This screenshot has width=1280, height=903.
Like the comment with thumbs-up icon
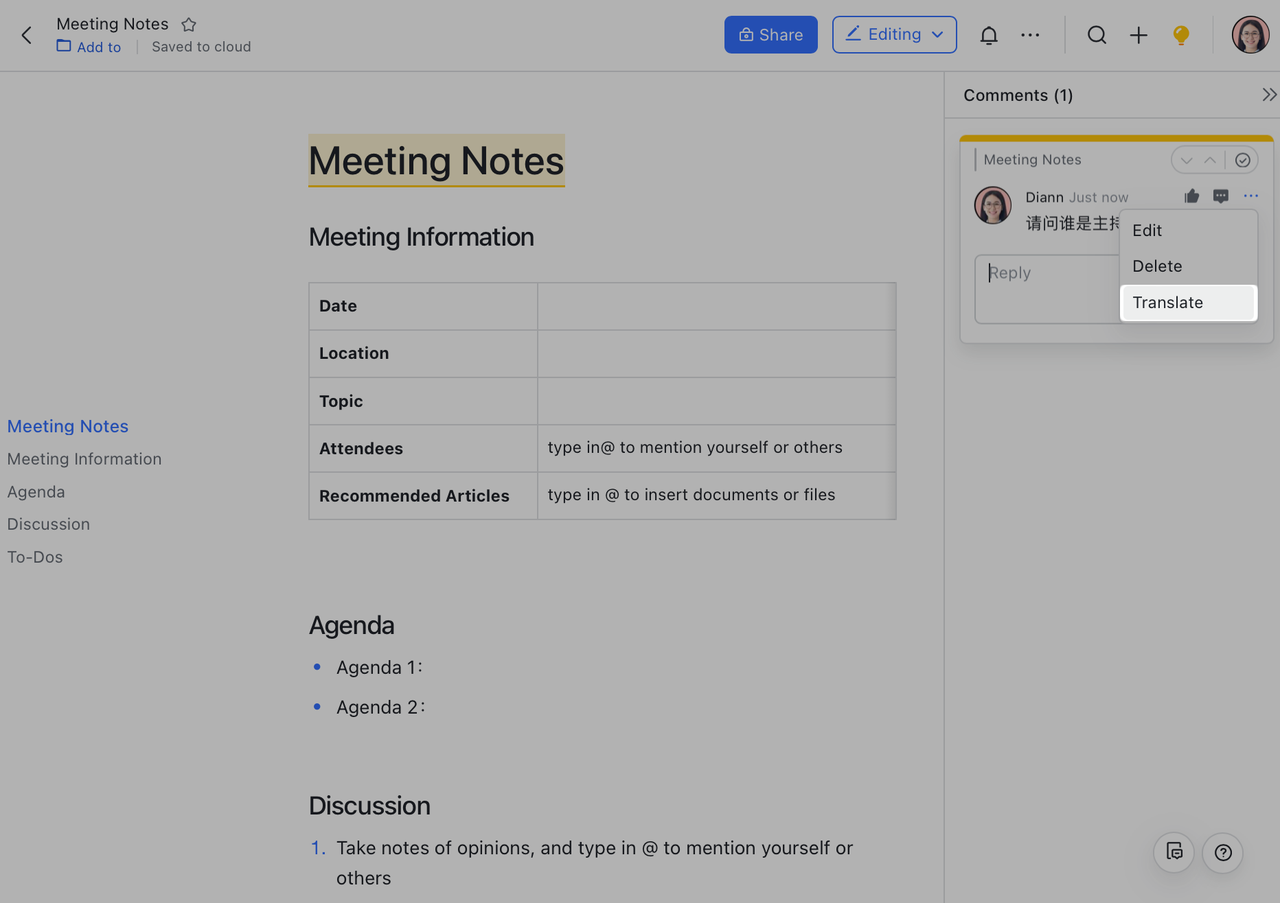click(x=1191, y=196)
